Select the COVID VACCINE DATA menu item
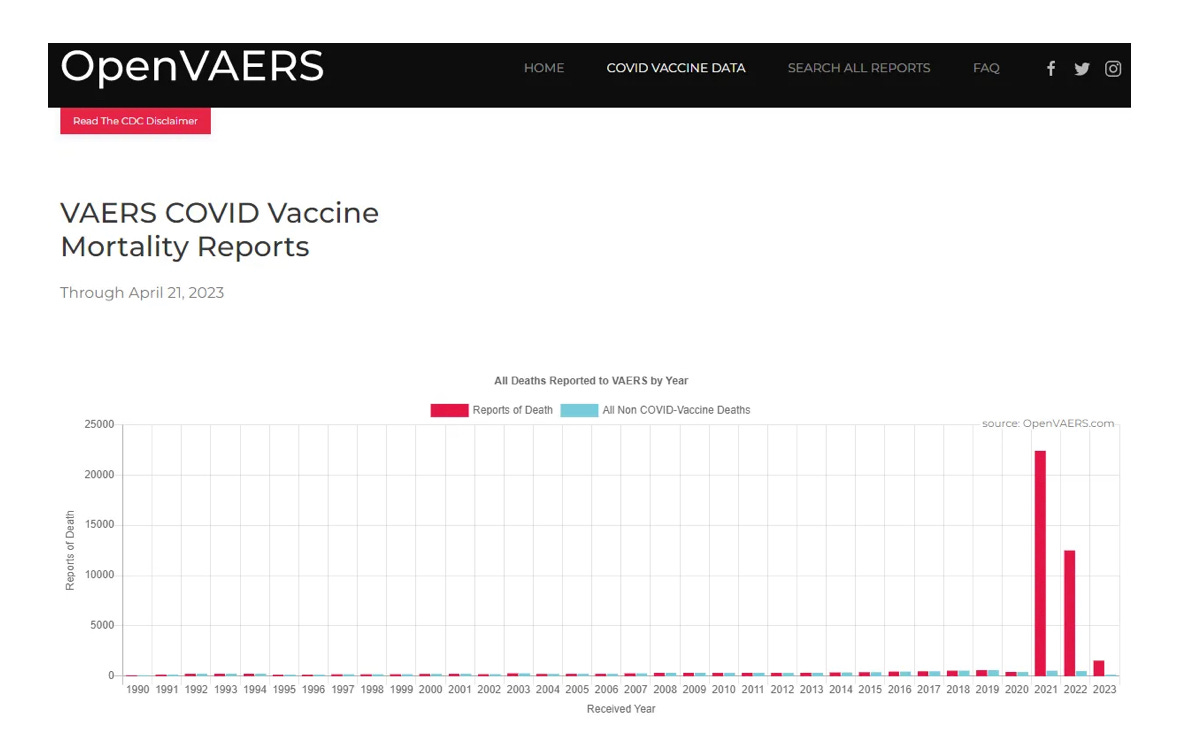This screenshot has height=733, width=1179. coord(676,68)
